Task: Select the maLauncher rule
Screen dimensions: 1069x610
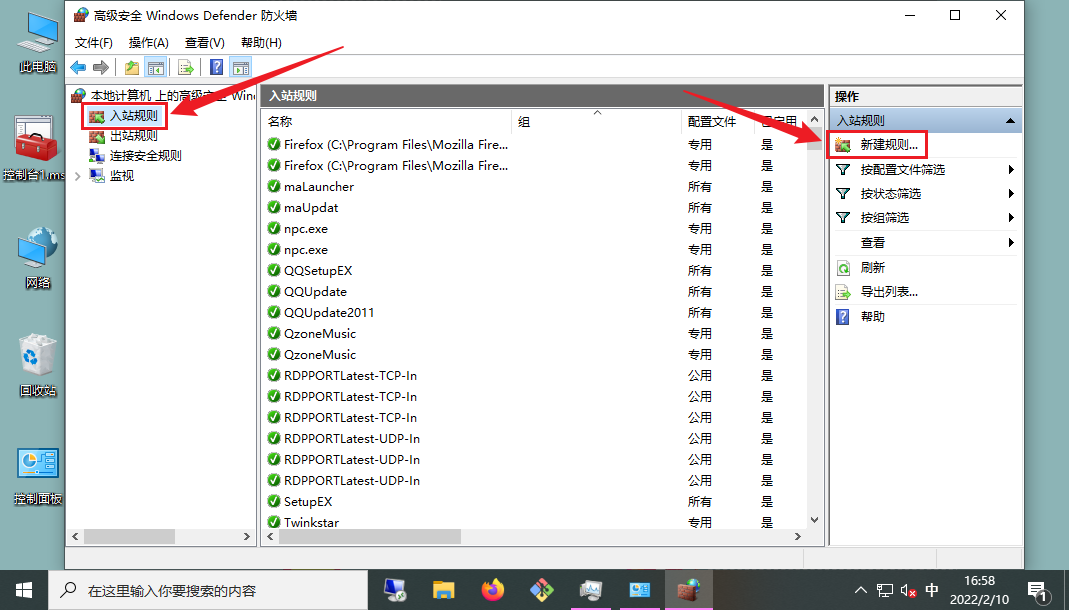Action: [x=319, y=187]
